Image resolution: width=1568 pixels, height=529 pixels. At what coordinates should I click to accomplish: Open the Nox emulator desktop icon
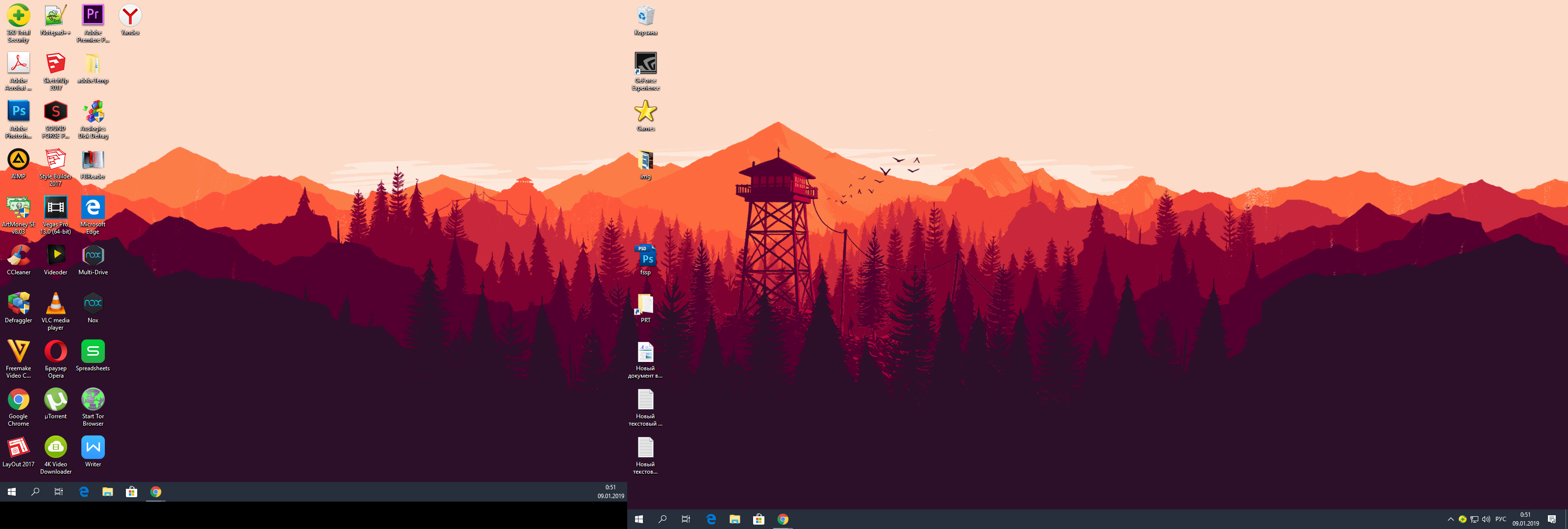click(x=93, y=308)
